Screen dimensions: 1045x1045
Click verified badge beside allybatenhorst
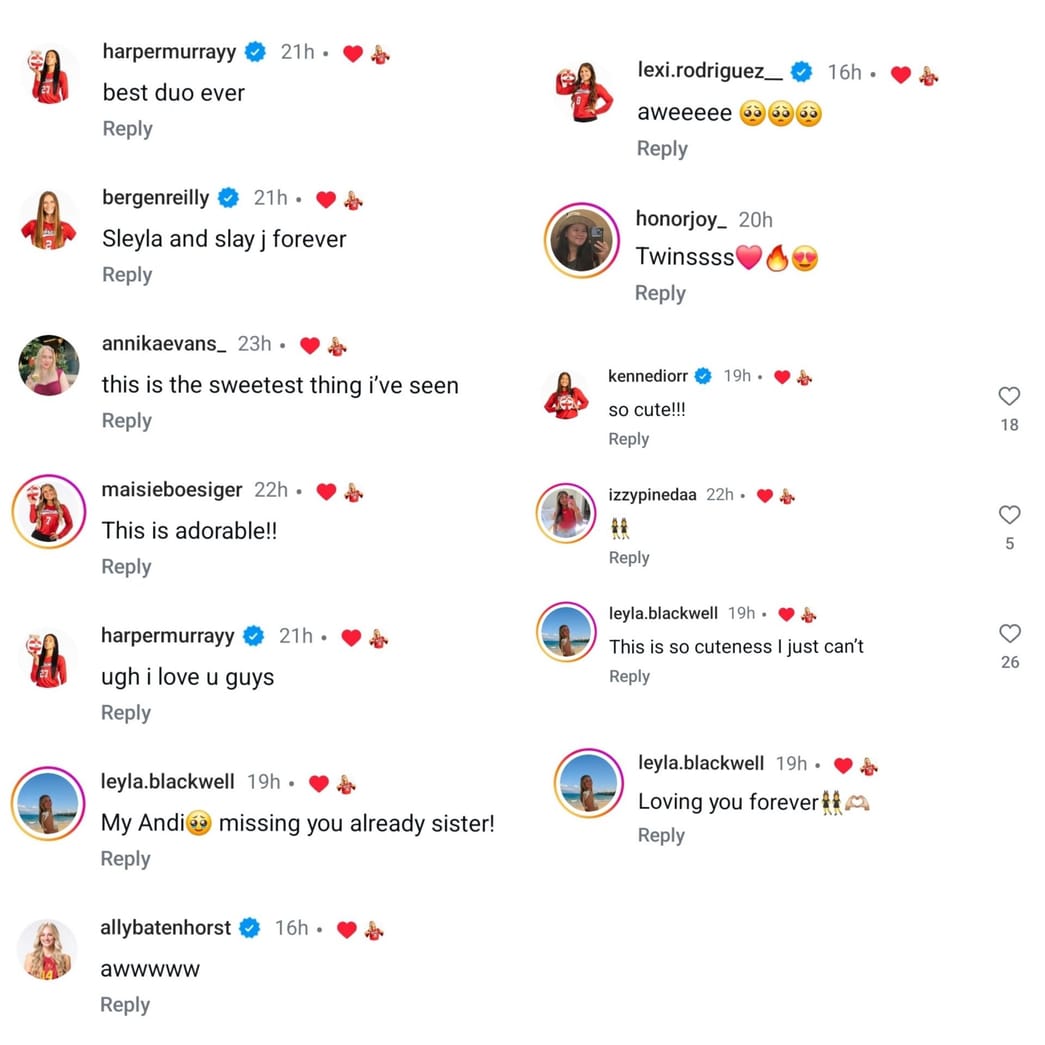click(x=250, y=928)
